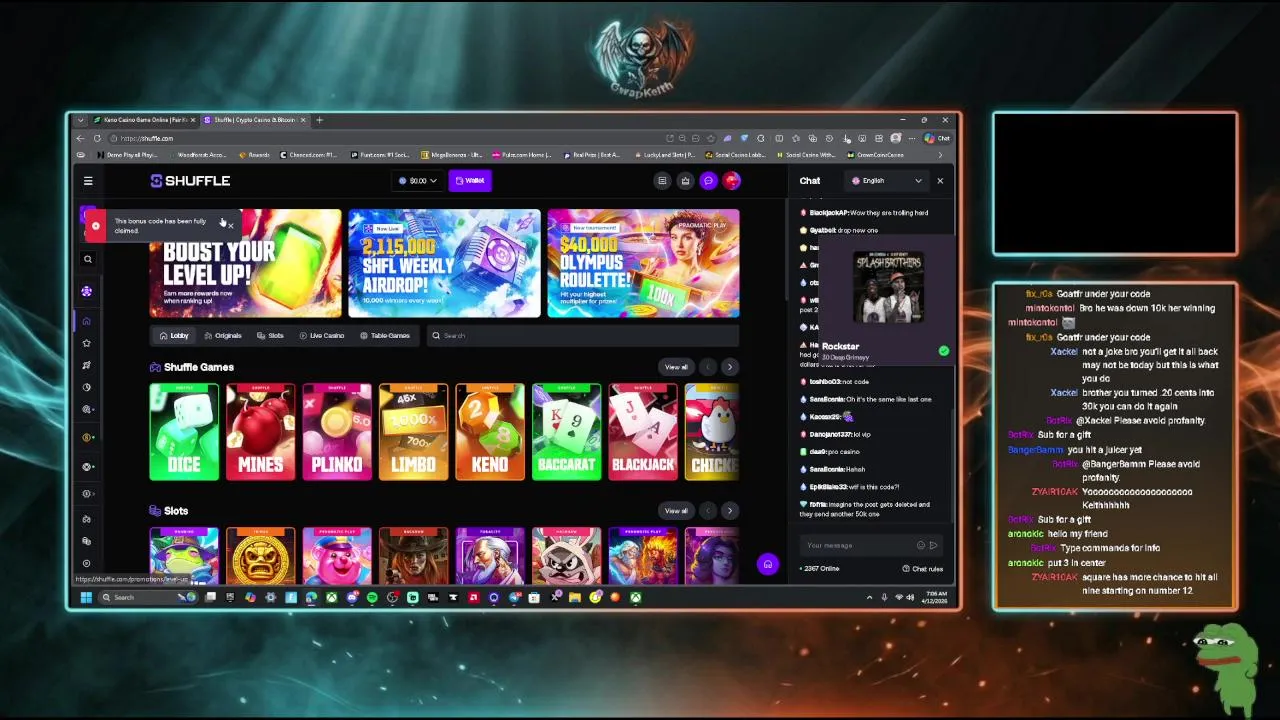Viewport: 1280px width, 720px height.
Task: Toggle the purple chat bubble icon
Action: pyautogui.click(x=708, y=181)
